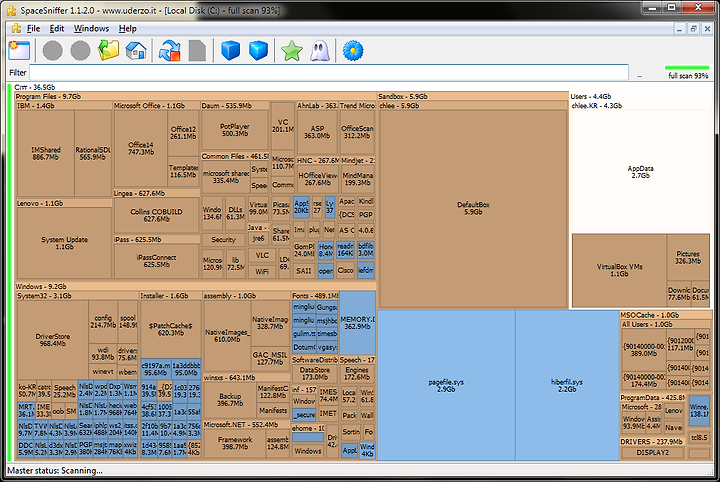Select the IMShared 886.7Mb block
The image size is (720, 482).
pos(45,153)
